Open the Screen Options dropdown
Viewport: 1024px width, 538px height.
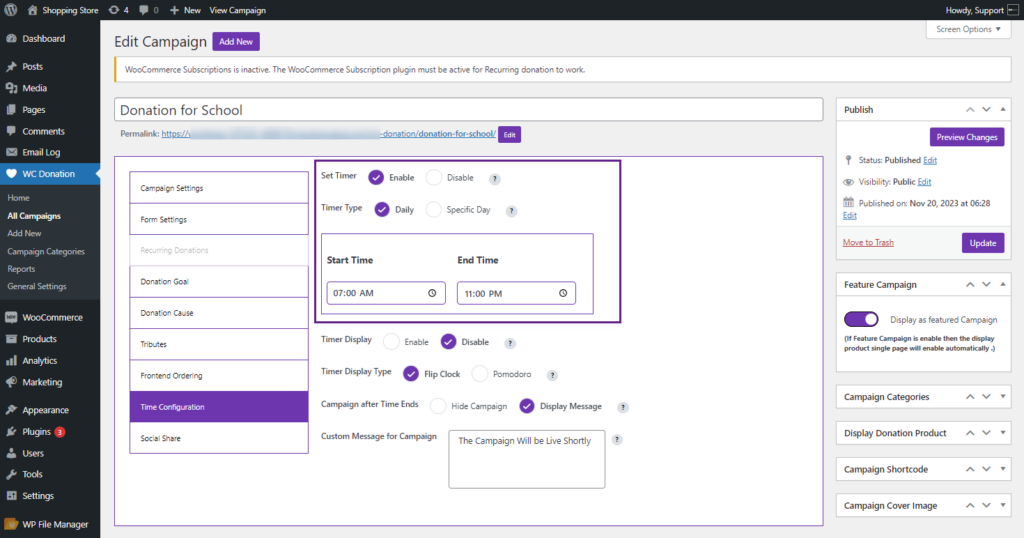968,29
